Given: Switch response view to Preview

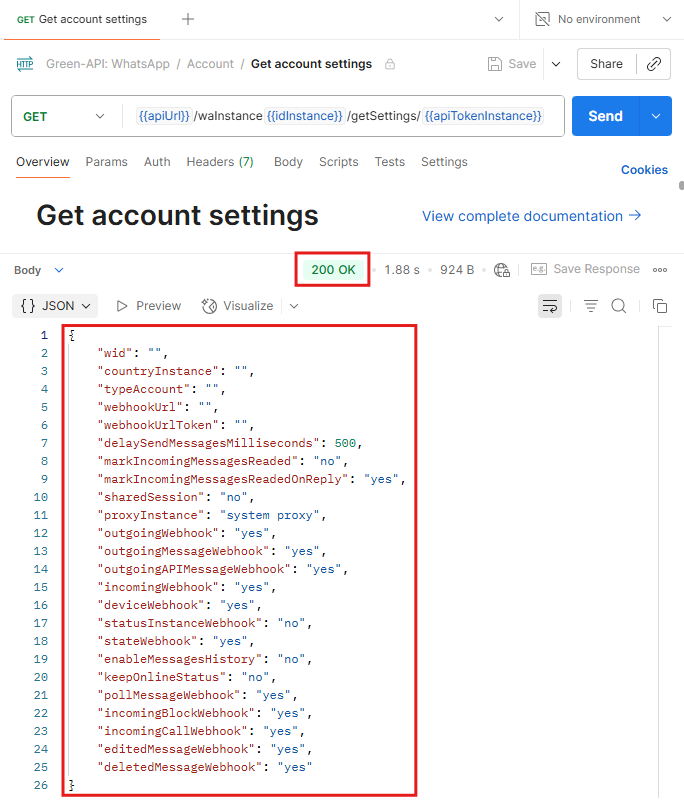Looking at the screenshot, I should point(149,306).
